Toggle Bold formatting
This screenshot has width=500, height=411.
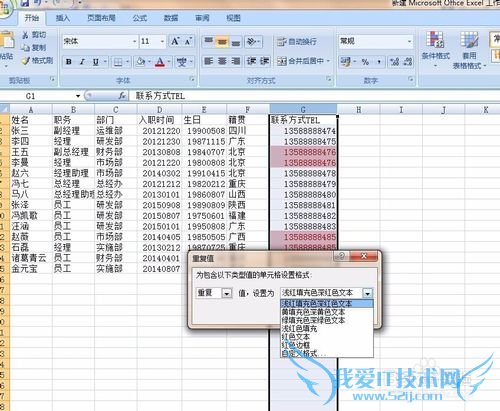[69, 62]
